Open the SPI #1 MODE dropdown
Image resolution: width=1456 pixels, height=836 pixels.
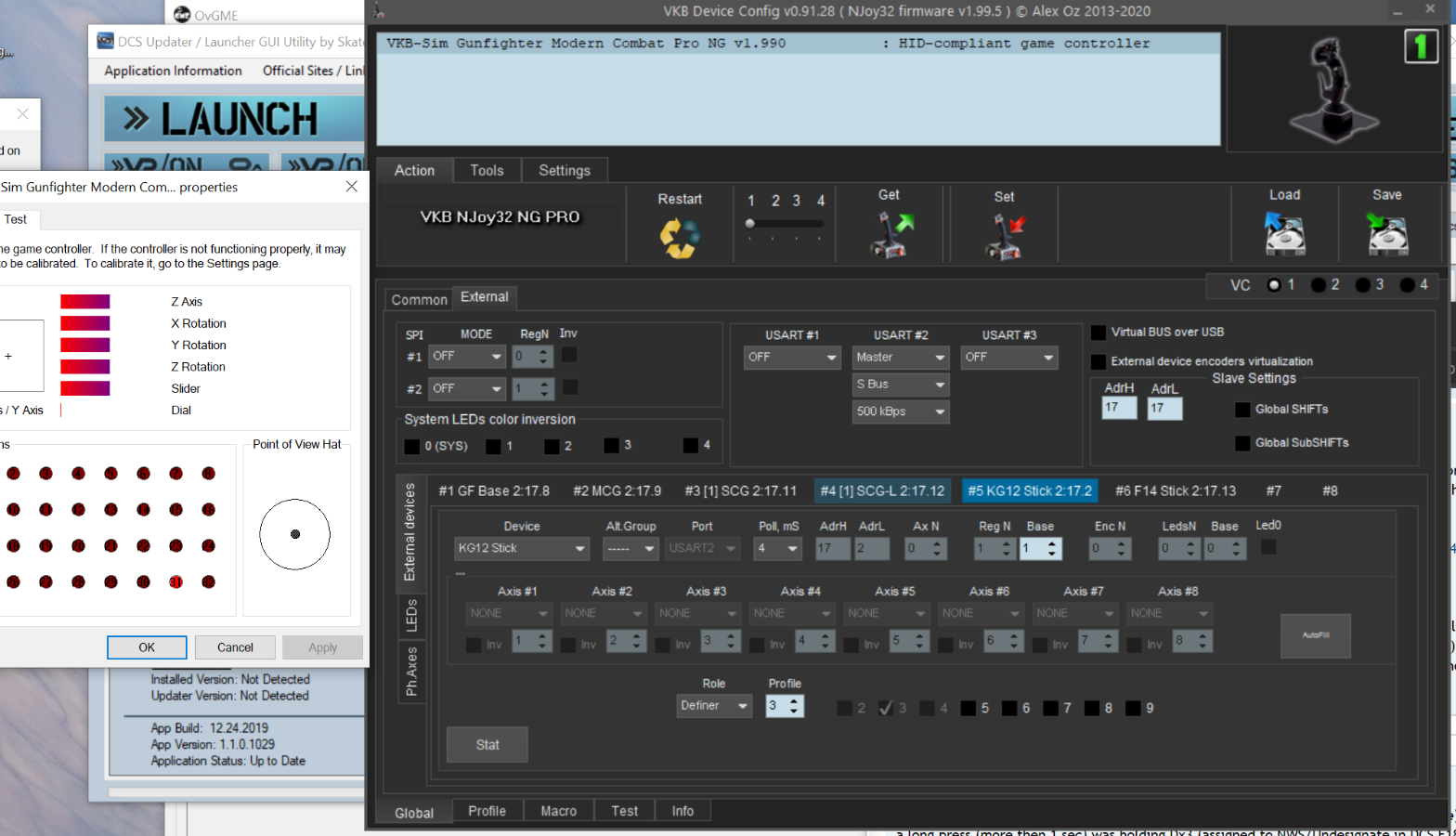pos(467,357)
